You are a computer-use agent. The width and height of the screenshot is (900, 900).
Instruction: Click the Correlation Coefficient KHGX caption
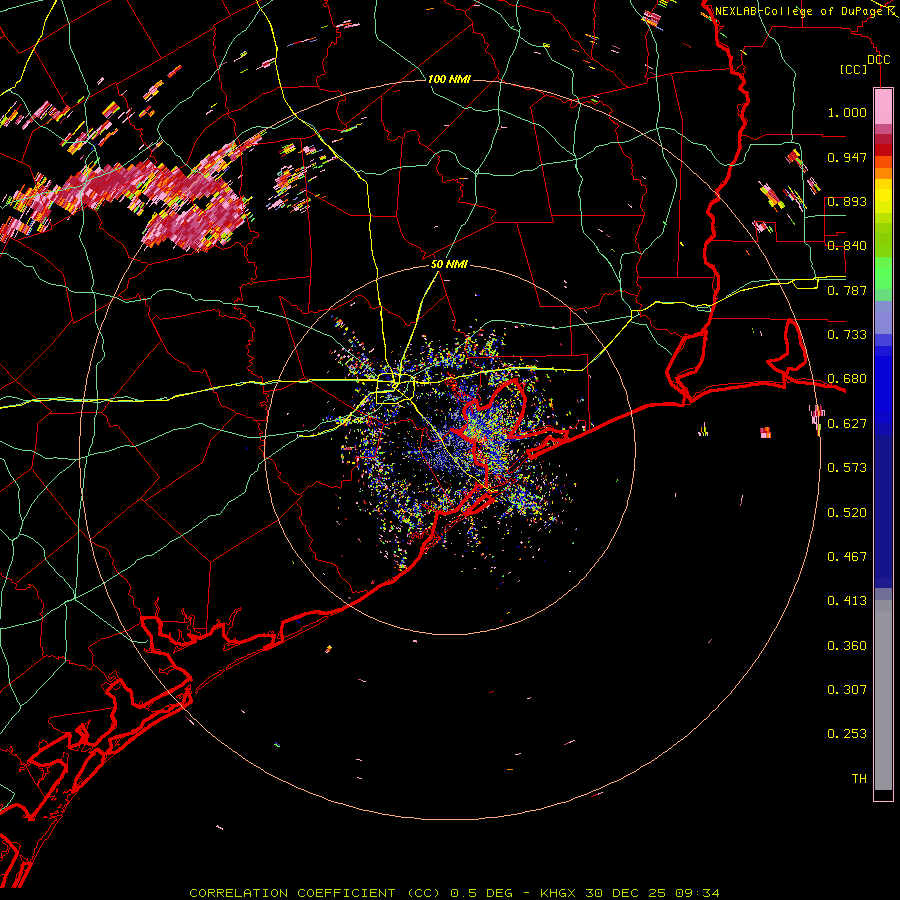coord(454,893)
